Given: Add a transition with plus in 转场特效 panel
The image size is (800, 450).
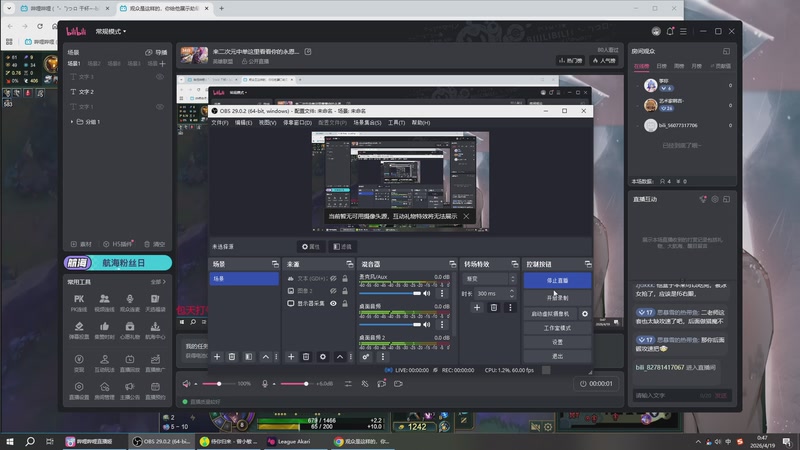Looking at the screenshot, I should point(477,308).
